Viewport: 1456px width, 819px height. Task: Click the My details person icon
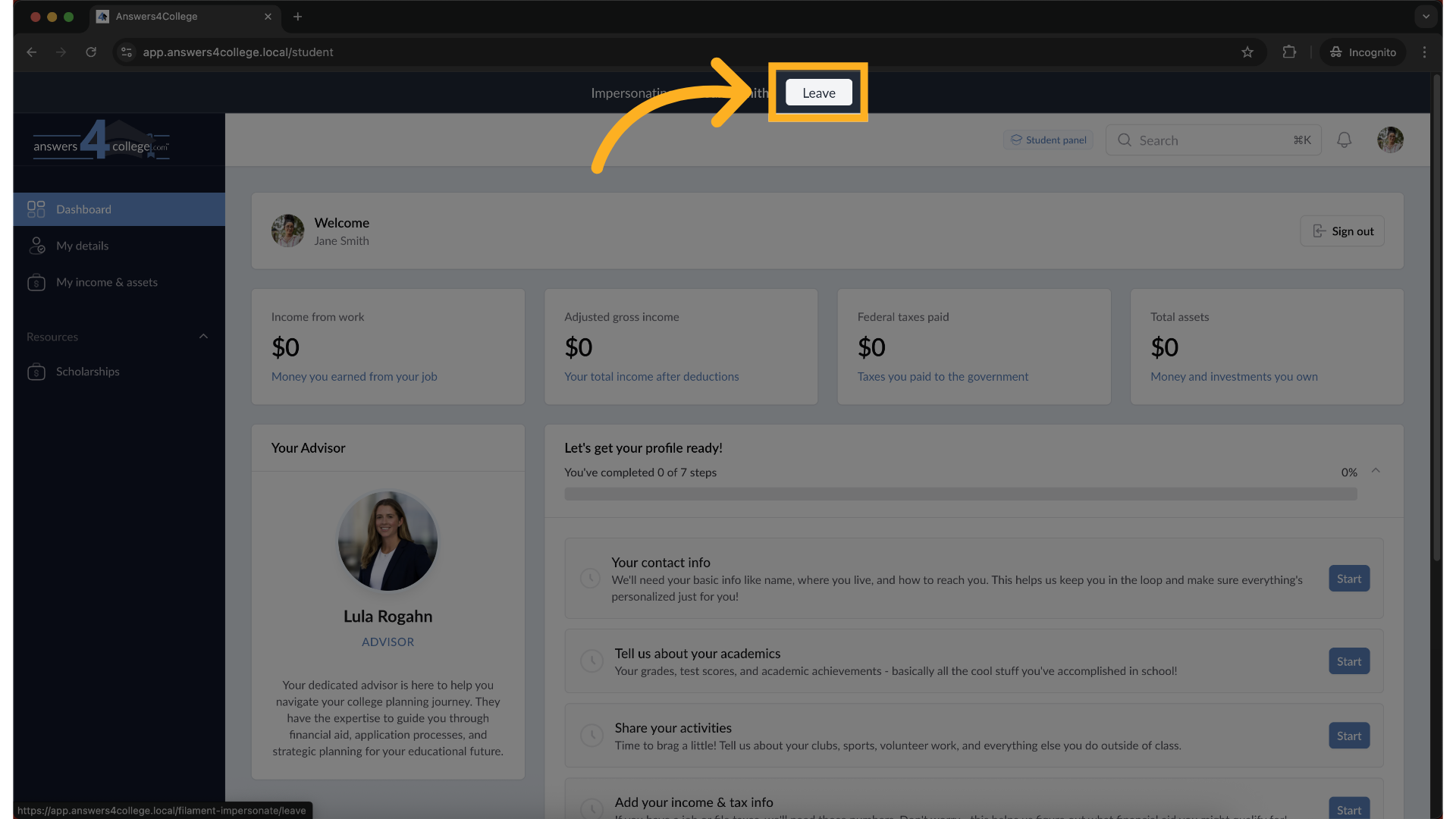(36, 246)
